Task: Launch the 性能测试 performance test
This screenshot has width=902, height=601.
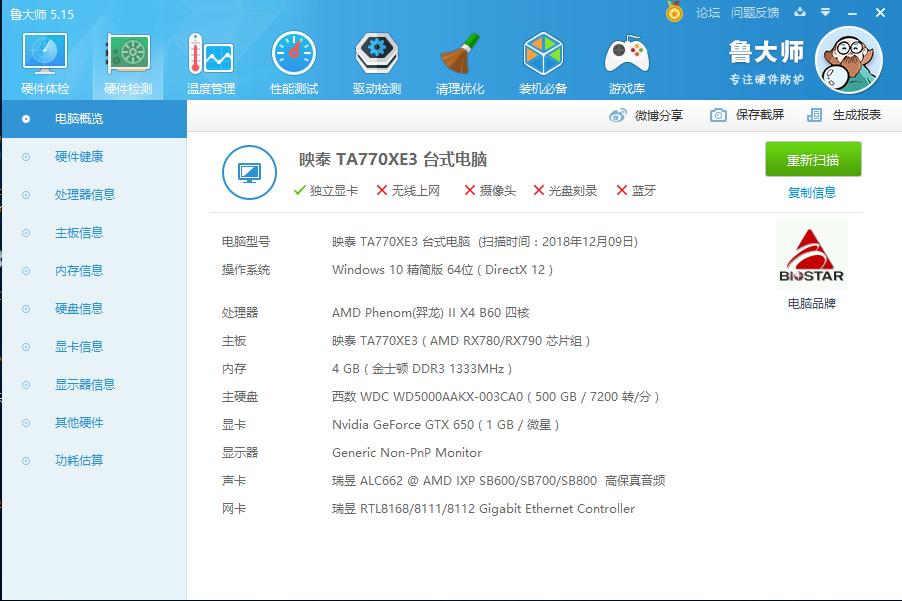Action: coord(293,60)
